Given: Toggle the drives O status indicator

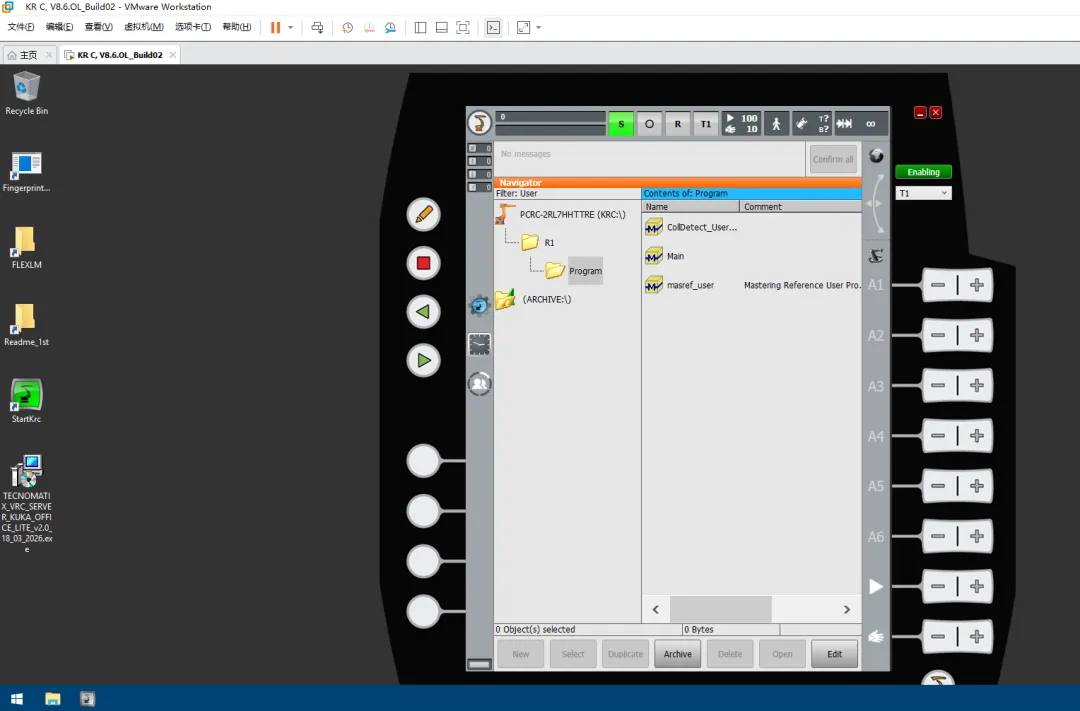Looking at the screenshot, I should [649, 124].
